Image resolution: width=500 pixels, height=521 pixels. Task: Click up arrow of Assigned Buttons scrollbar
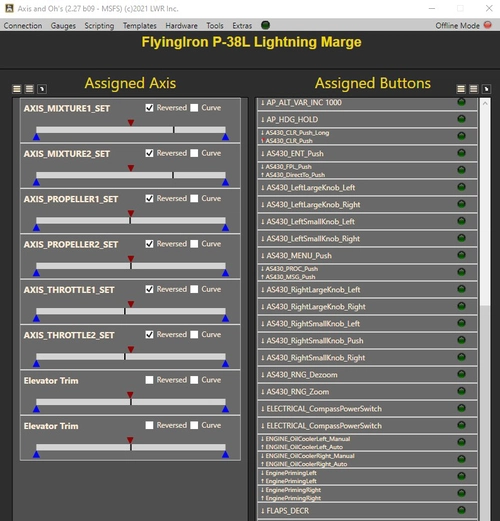[485, 103]
